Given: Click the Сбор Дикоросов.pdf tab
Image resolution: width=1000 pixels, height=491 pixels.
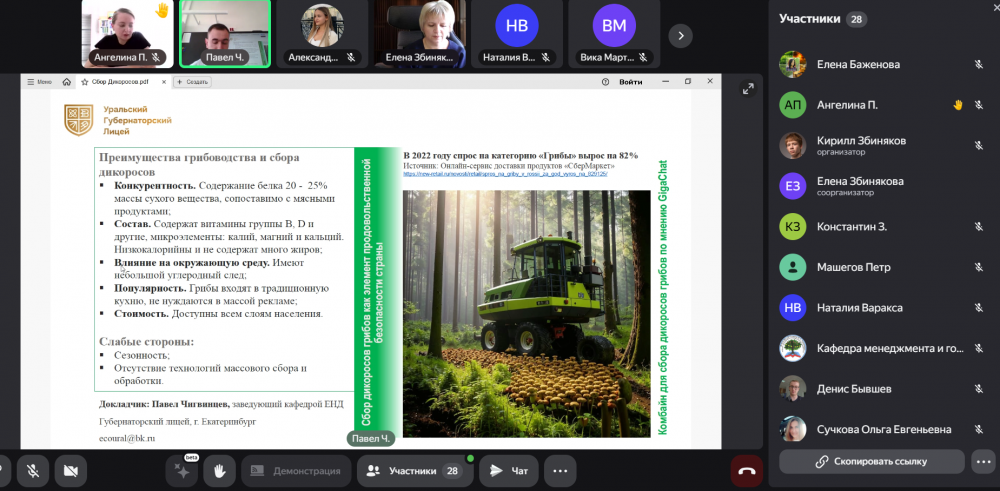Looking at the screenshot, I should click(120, 82).
